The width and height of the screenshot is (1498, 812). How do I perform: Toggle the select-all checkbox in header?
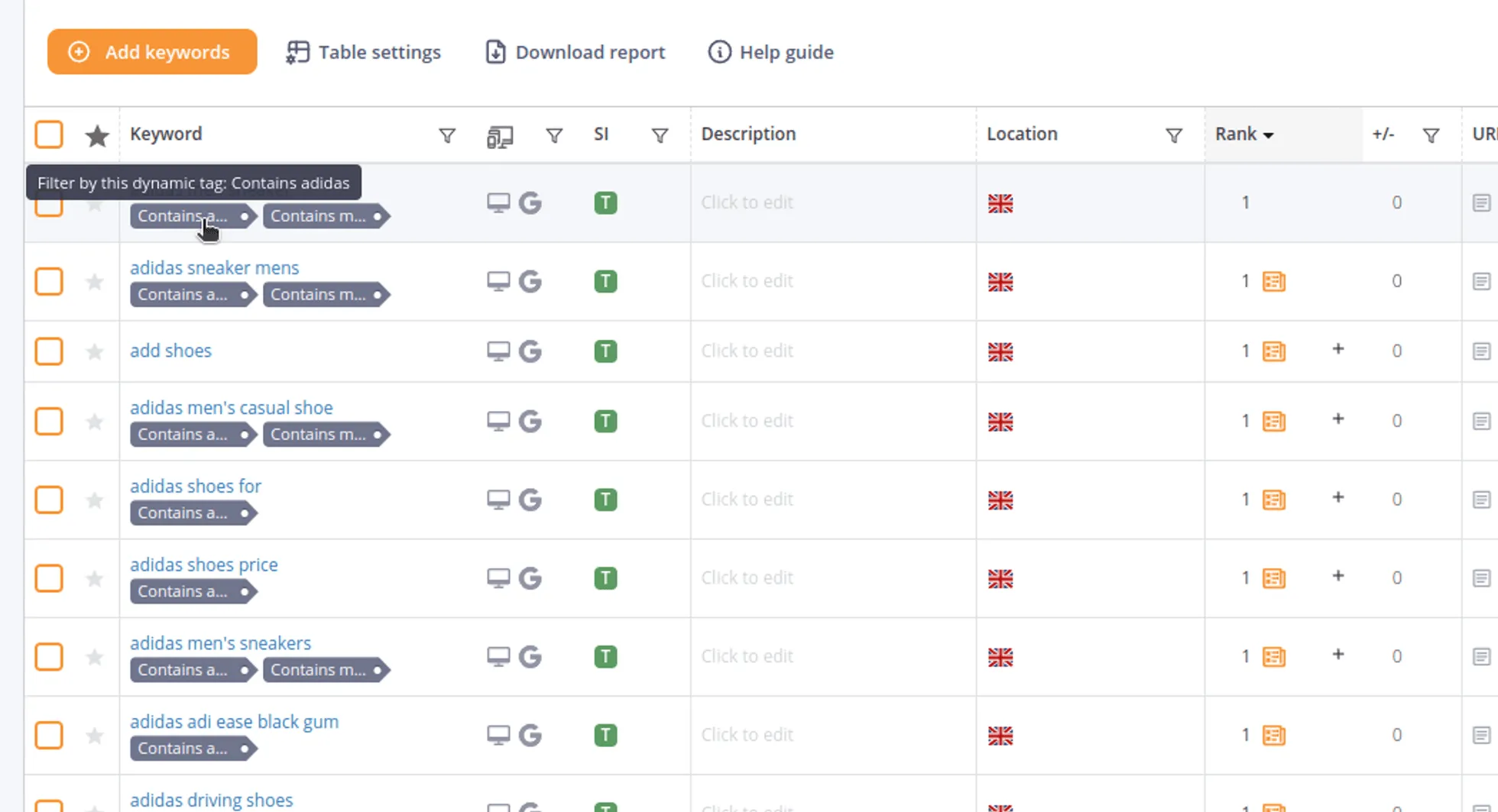coord(49,134)
